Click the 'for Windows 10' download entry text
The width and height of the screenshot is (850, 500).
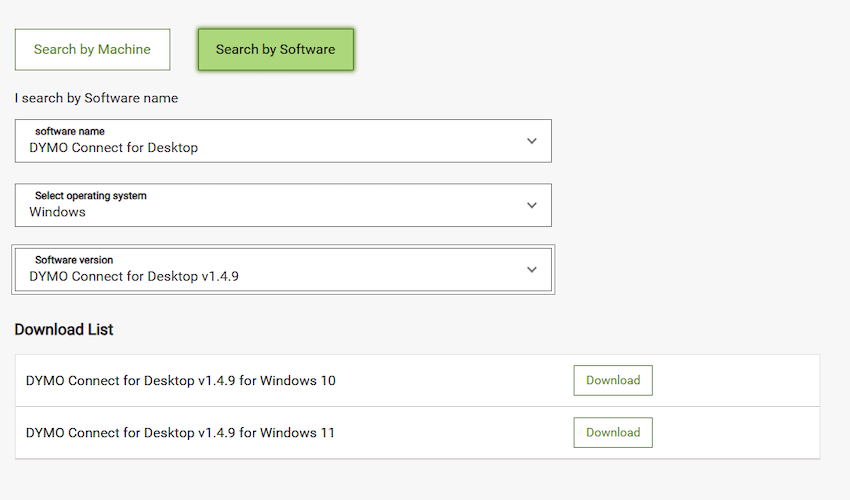[x=181, y=381]
